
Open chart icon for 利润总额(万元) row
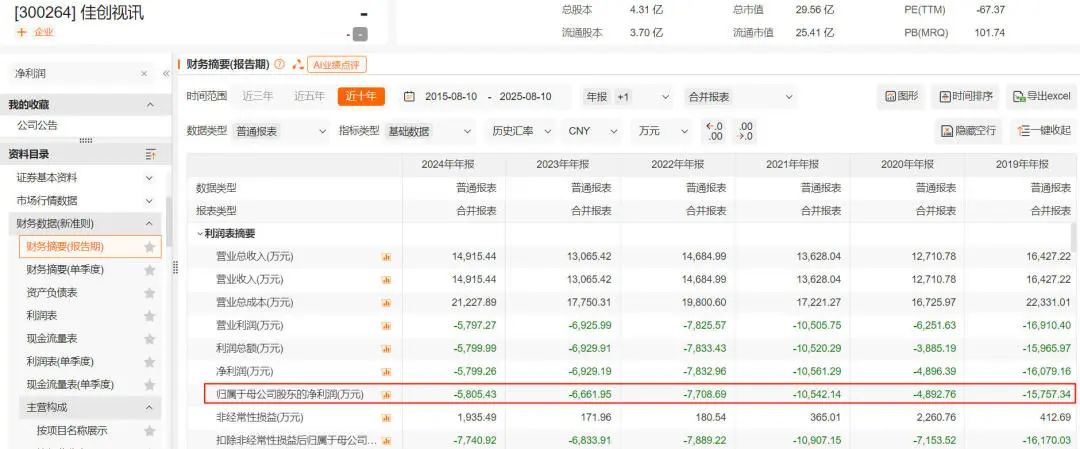click(386, 348)
